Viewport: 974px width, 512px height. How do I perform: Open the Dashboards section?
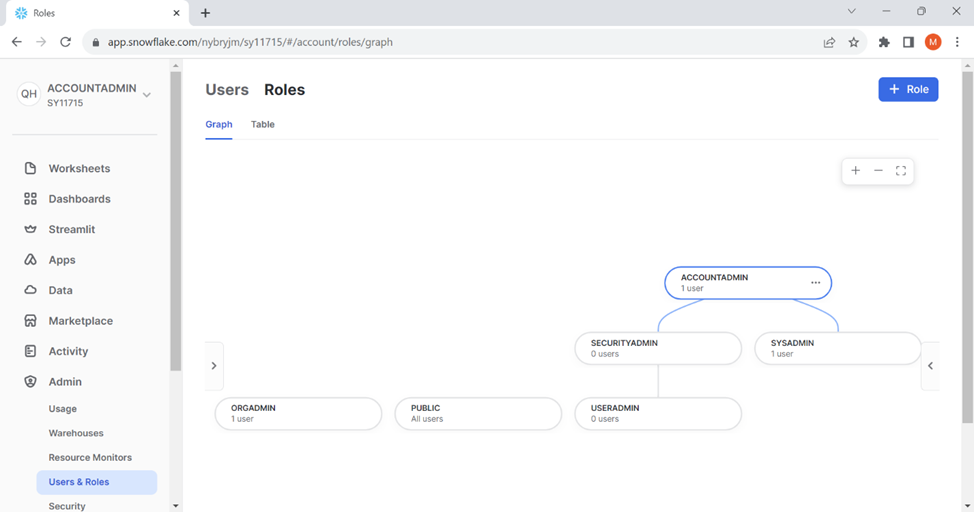pyautogui.click(x=79, y=199)
